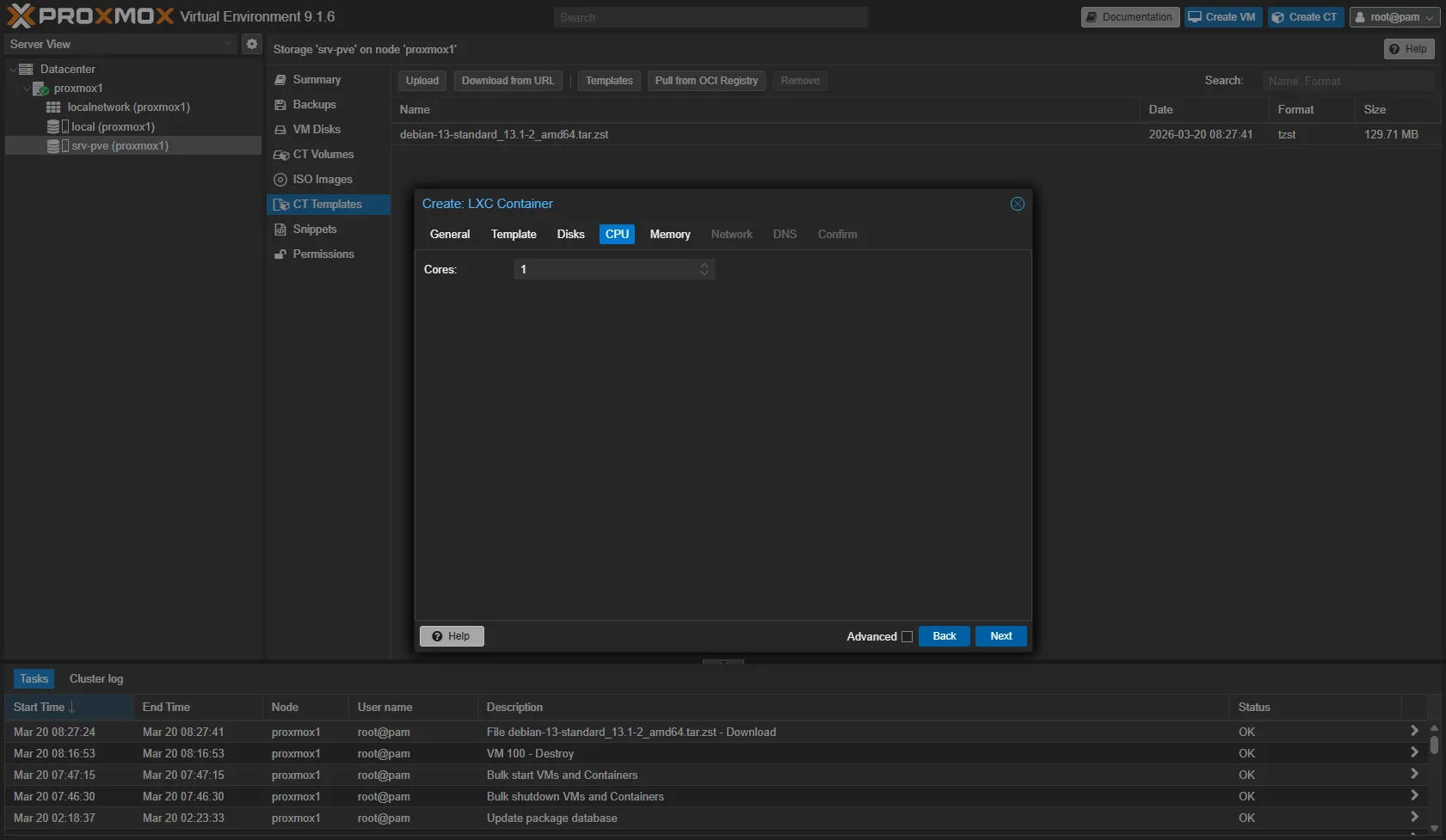Collapse the proxmox1 node in tree
The image size is (1446, 840).
click(x=27, y=89)
